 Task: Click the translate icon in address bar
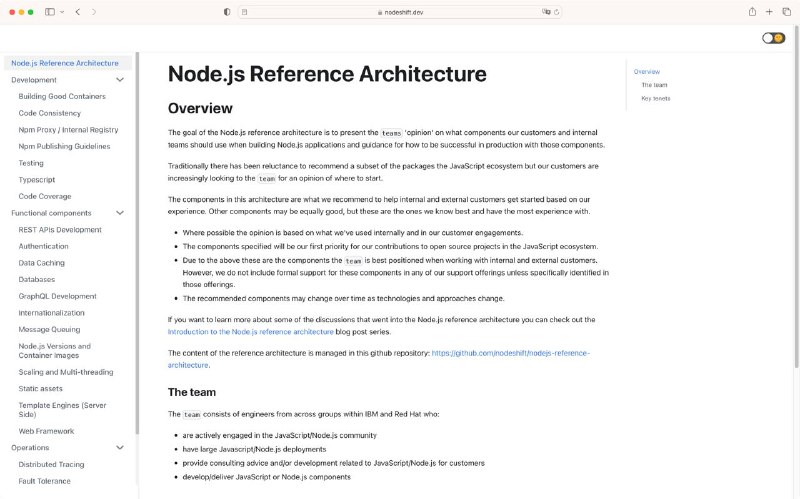pos(546,12)
